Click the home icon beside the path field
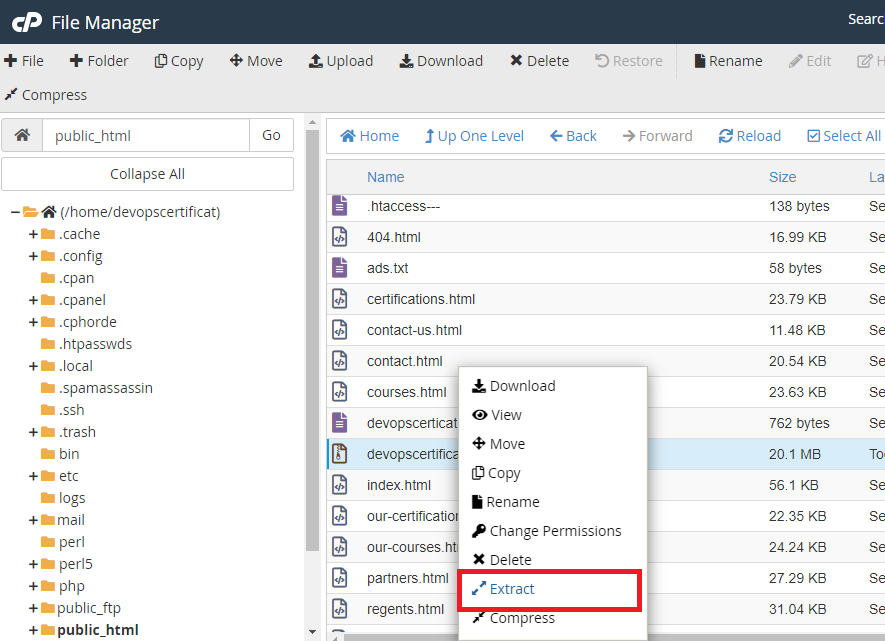This screenshot has width=885, height=641. [x=22, y=135]
